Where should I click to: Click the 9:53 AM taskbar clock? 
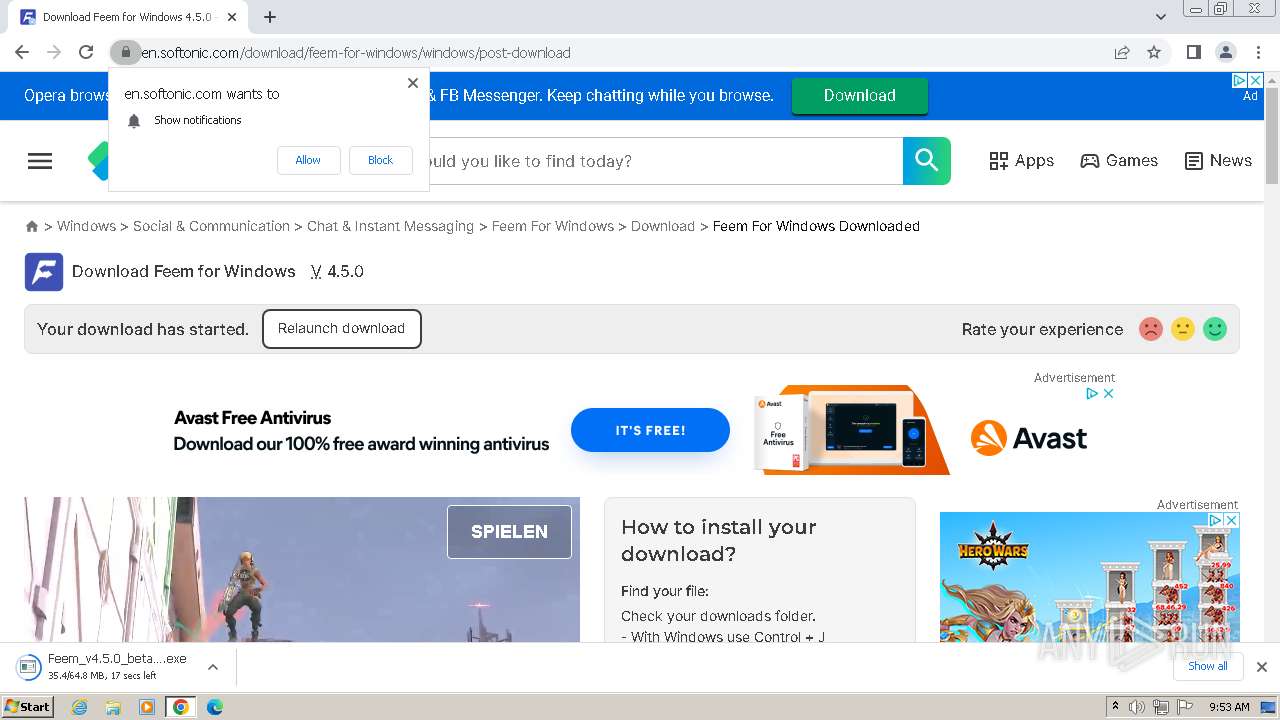(1229, 707)
